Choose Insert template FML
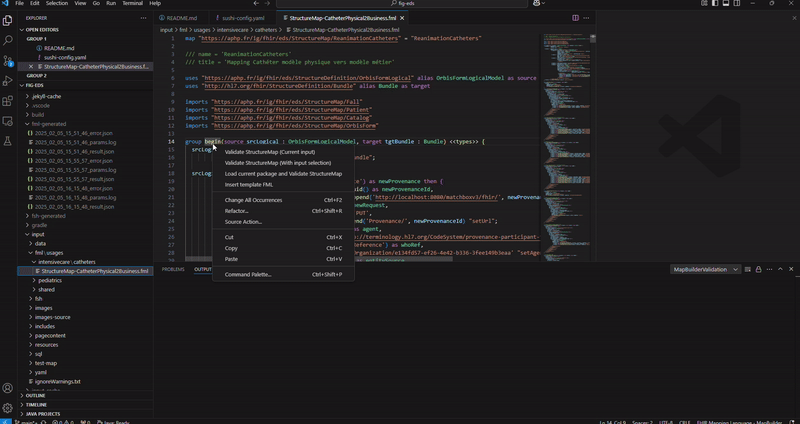The width and height of the screenshot is (800, 424). (283, 185)
